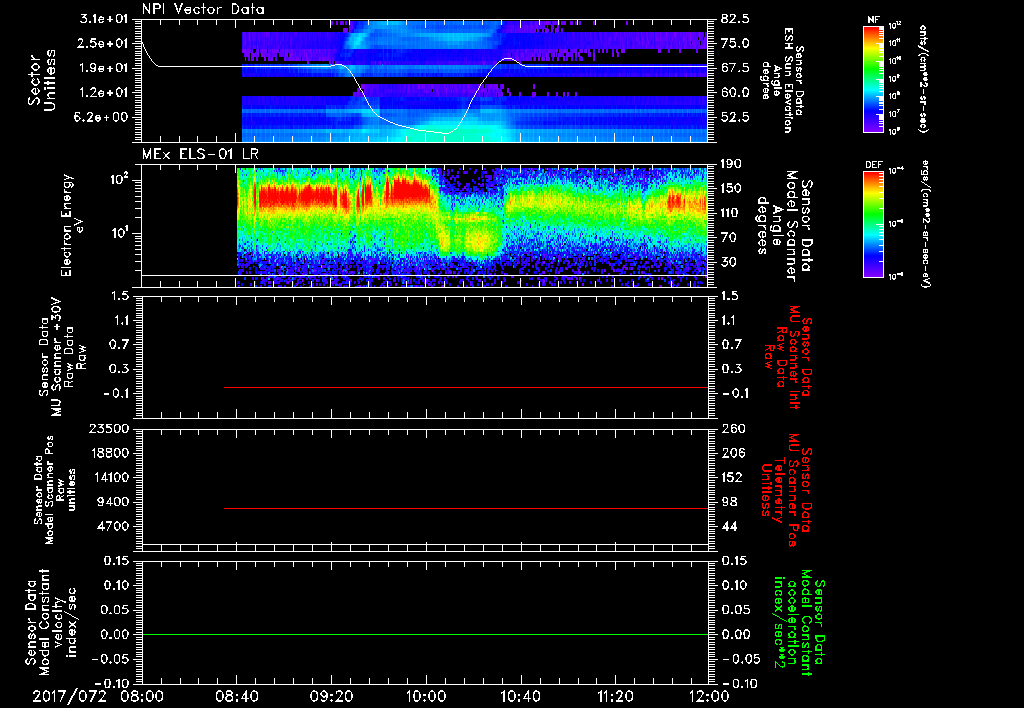Click the 67.5 elevation angle tick

pos(735,67)
